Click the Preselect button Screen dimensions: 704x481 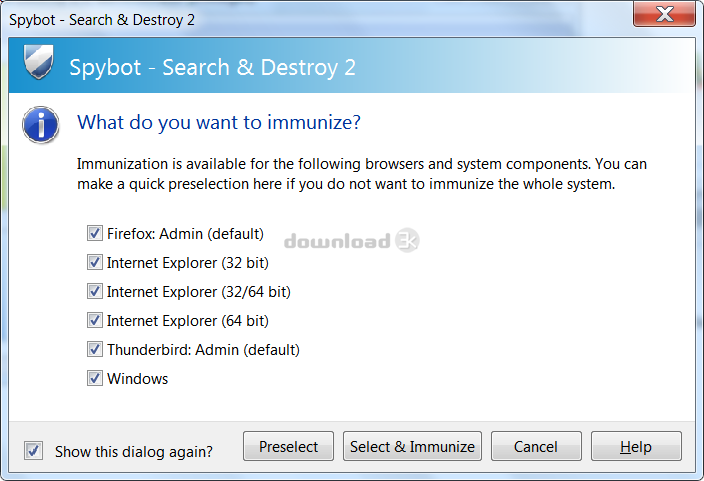(x=288, y=446)
